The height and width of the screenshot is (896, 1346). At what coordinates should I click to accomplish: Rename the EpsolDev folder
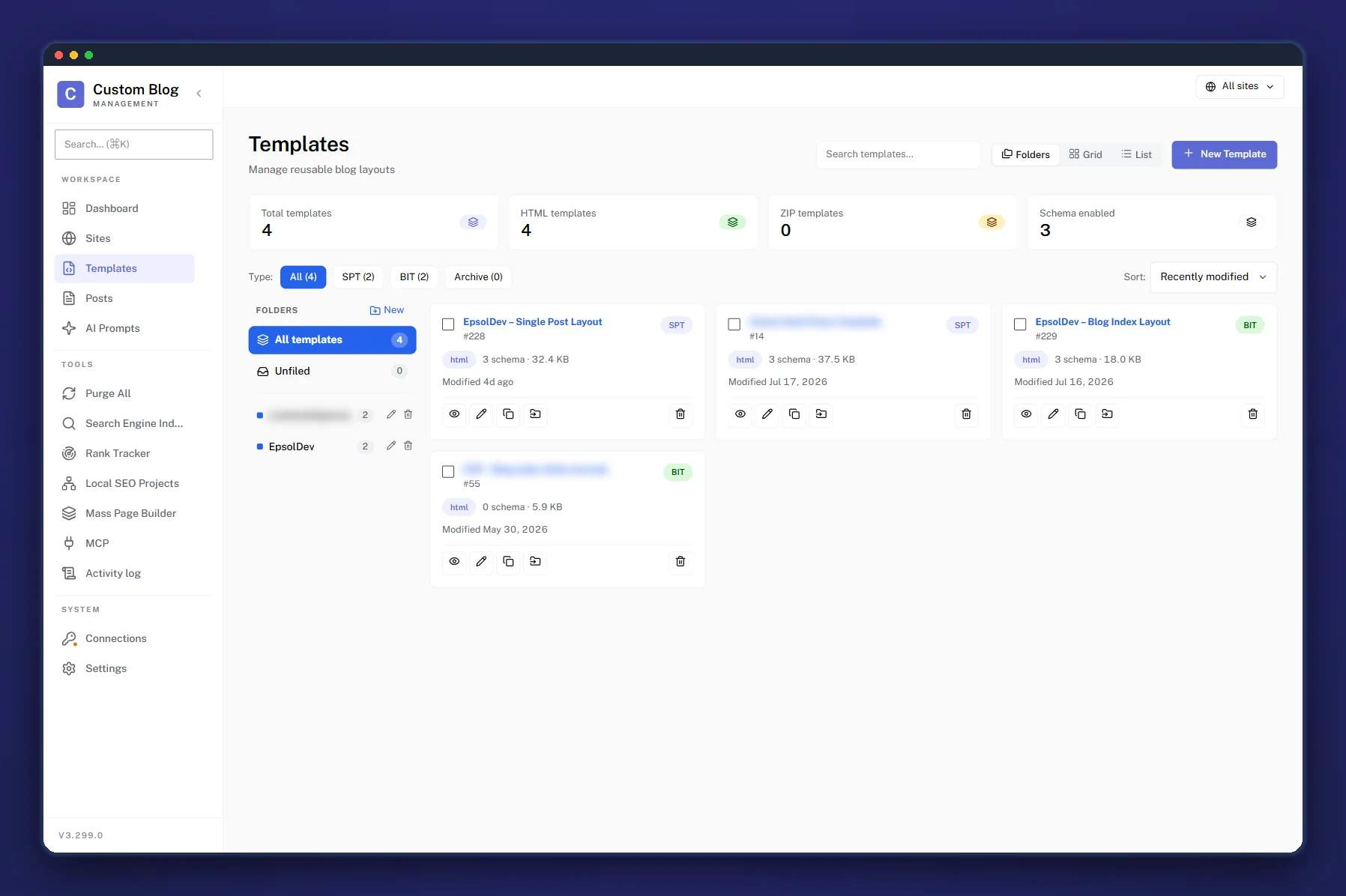tap(391, 446)
